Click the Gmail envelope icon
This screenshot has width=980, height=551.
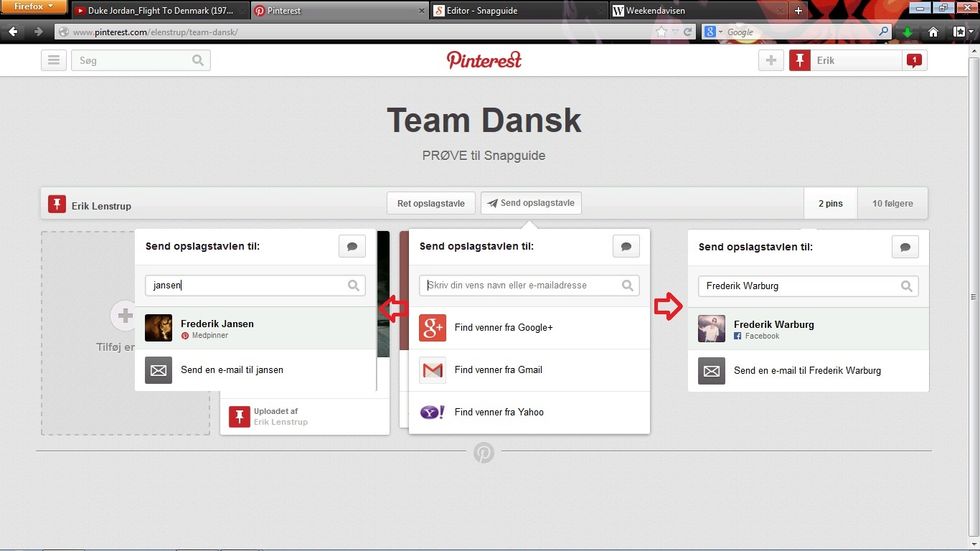(x=432, y=370)
